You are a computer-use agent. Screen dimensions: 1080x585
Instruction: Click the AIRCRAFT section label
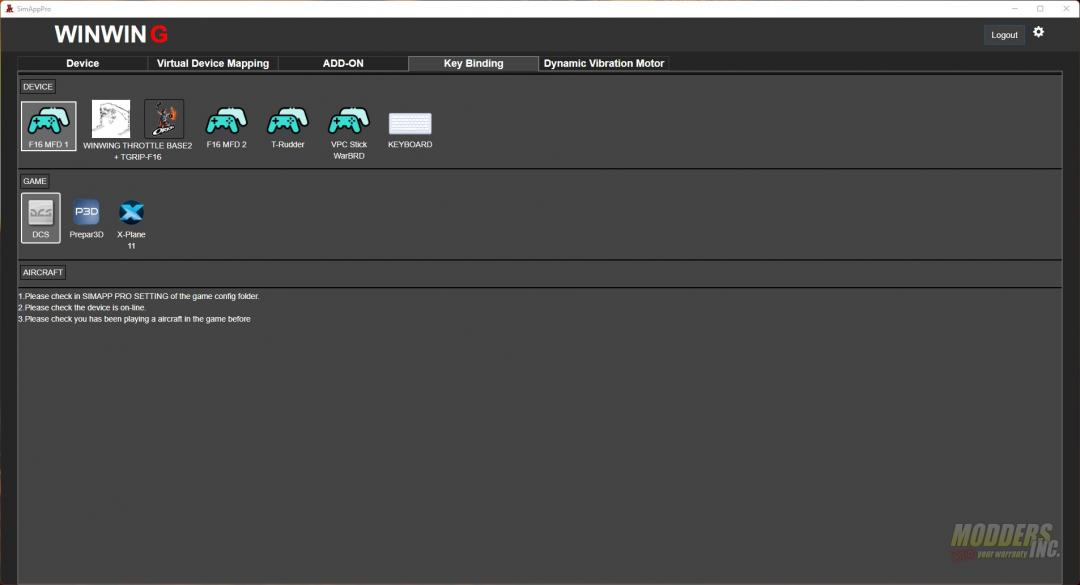(x=43, y=272)
